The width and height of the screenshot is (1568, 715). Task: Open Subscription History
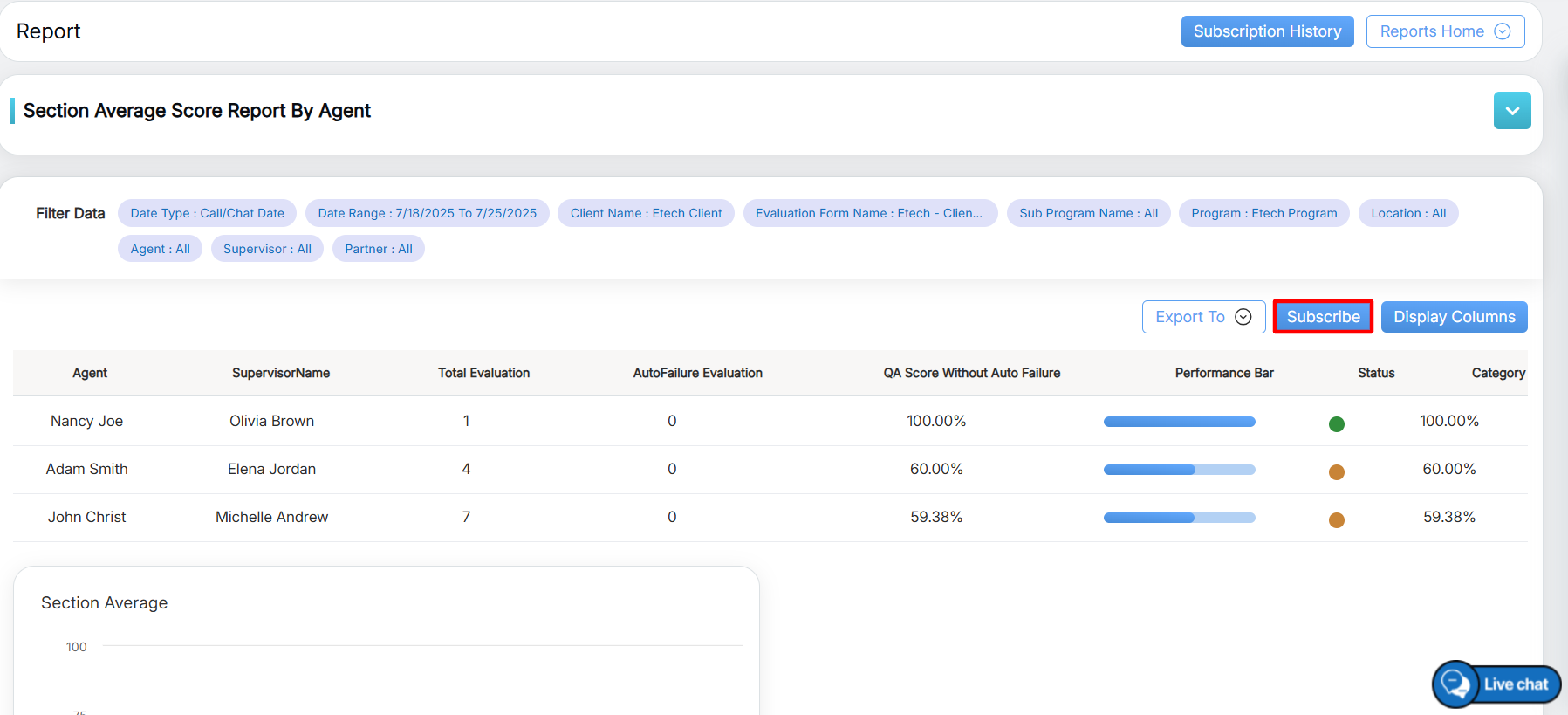coord(1266,31)
